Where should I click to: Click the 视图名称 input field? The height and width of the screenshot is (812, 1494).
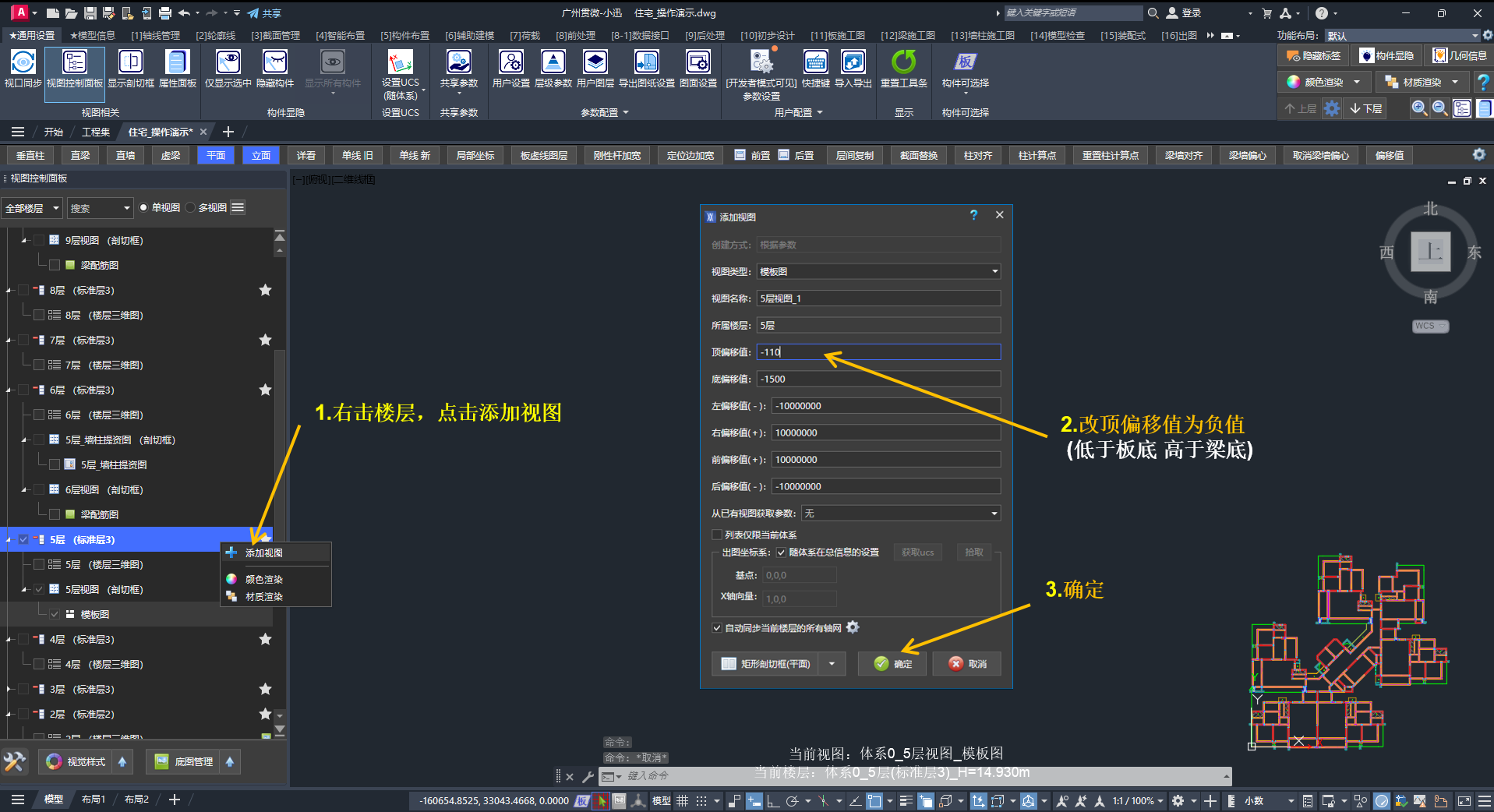(x=878, y=298)
